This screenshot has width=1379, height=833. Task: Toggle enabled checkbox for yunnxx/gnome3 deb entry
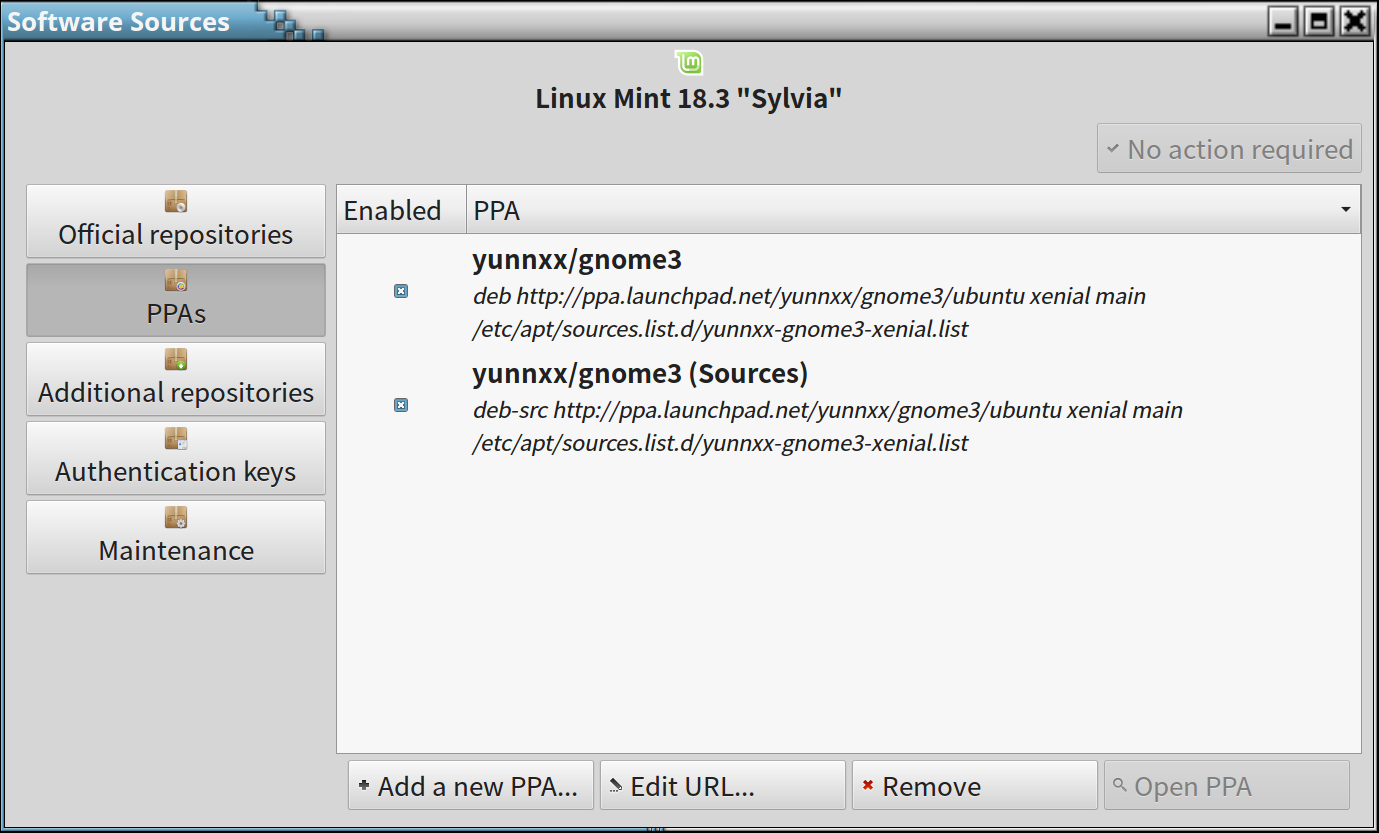tap(401, 291)
